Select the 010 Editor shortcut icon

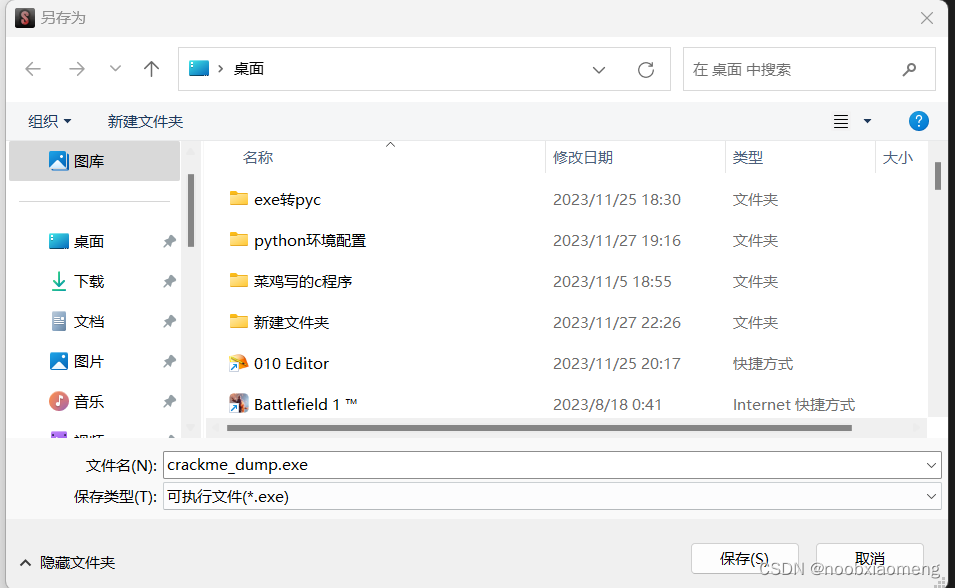(x=239, y=363)
